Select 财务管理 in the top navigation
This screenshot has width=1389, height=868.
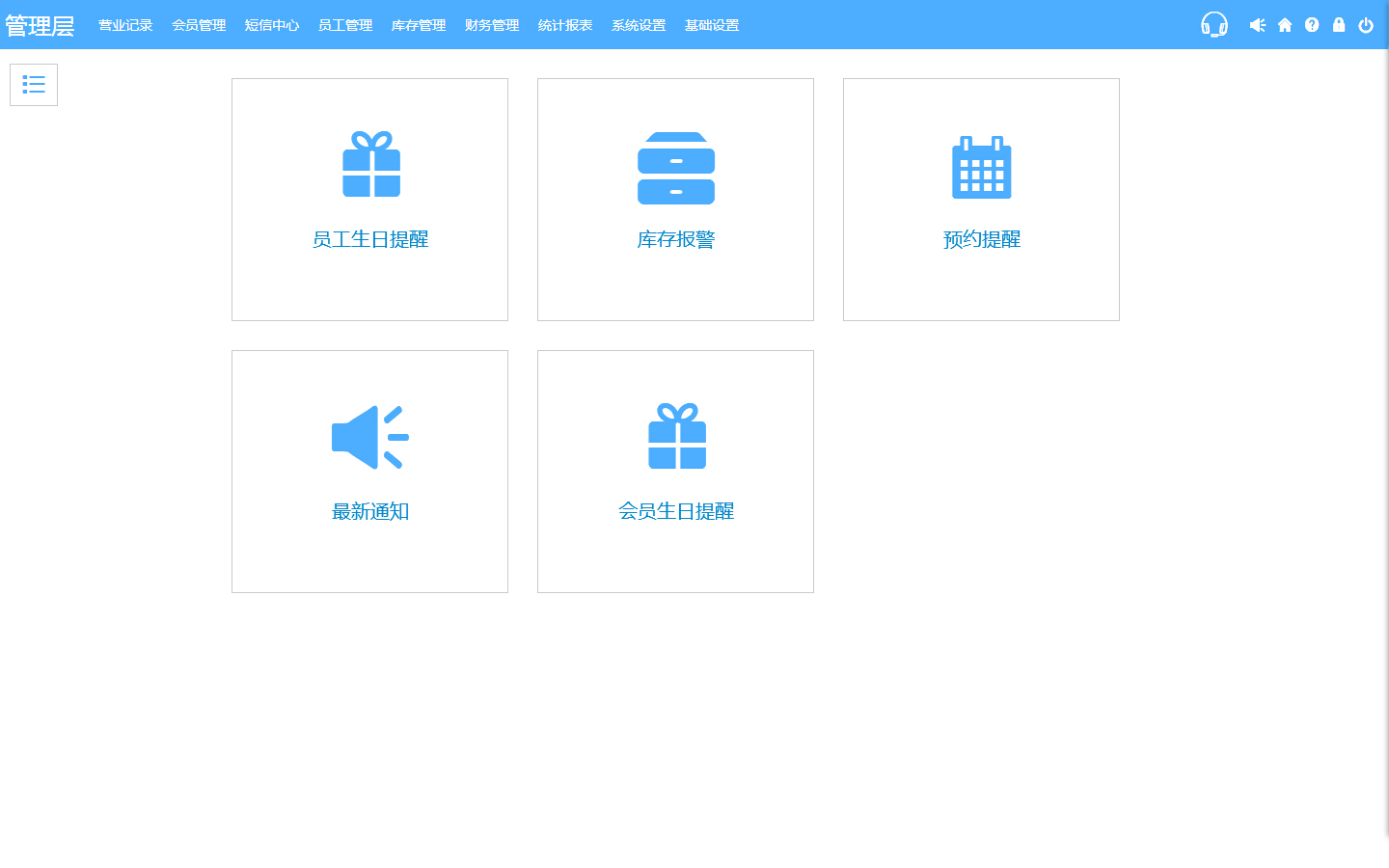[x=492, y=25]
